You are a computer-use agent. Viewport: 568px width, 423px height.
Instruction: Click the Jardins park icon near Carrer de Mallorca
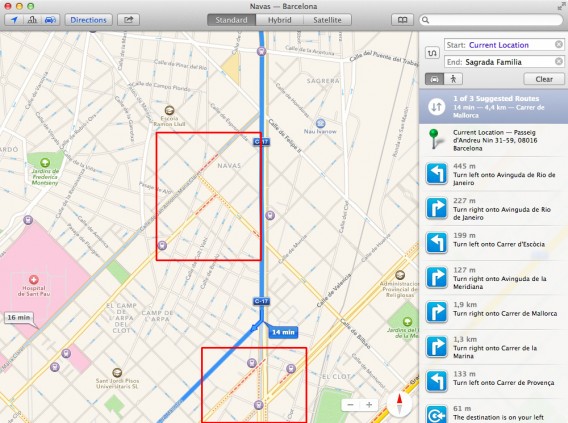(x=408, y=321)
